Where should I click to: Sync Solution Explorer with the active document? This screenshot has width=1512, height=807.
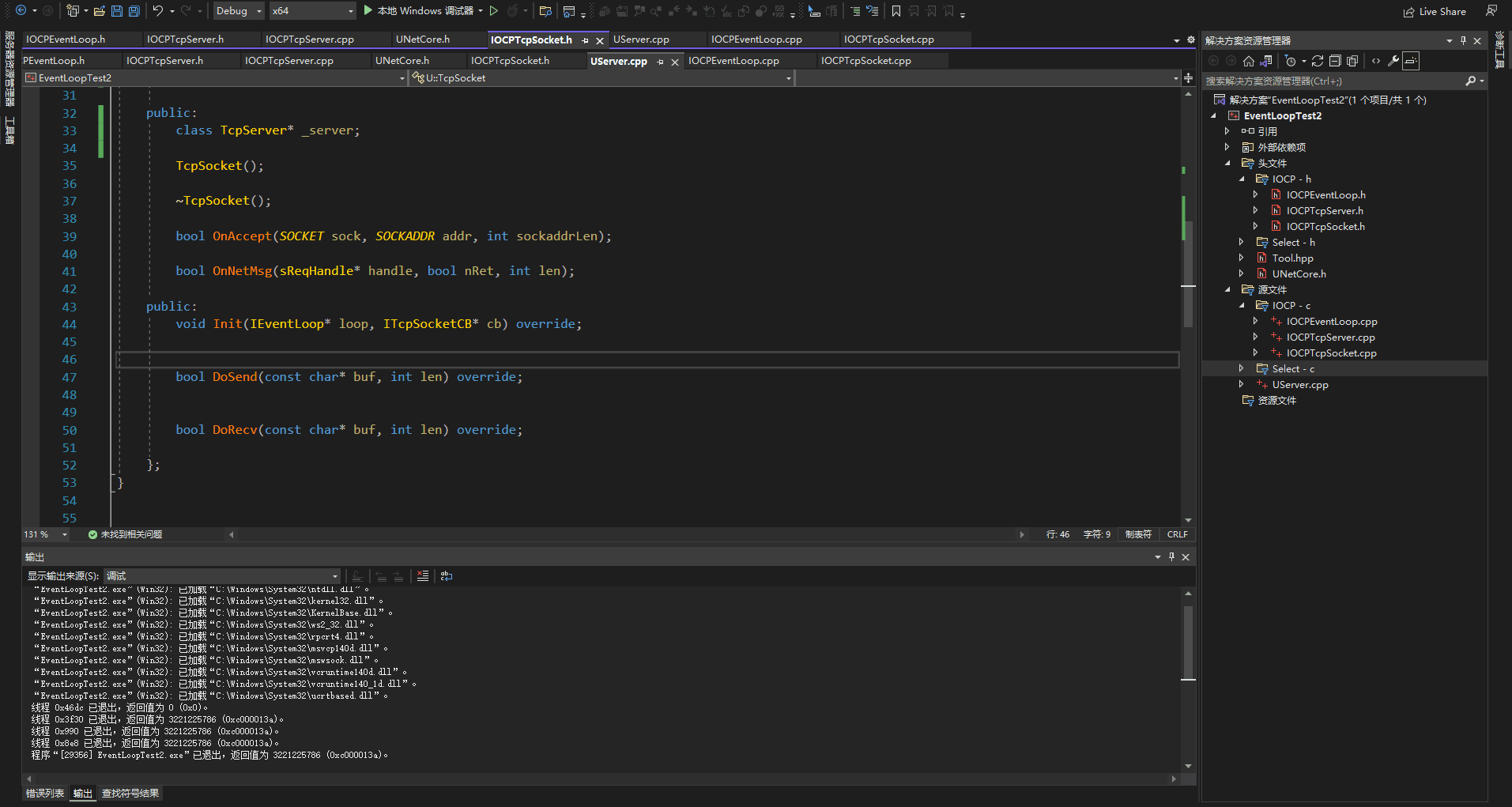pyautogui.click(x=1265, y=61)
